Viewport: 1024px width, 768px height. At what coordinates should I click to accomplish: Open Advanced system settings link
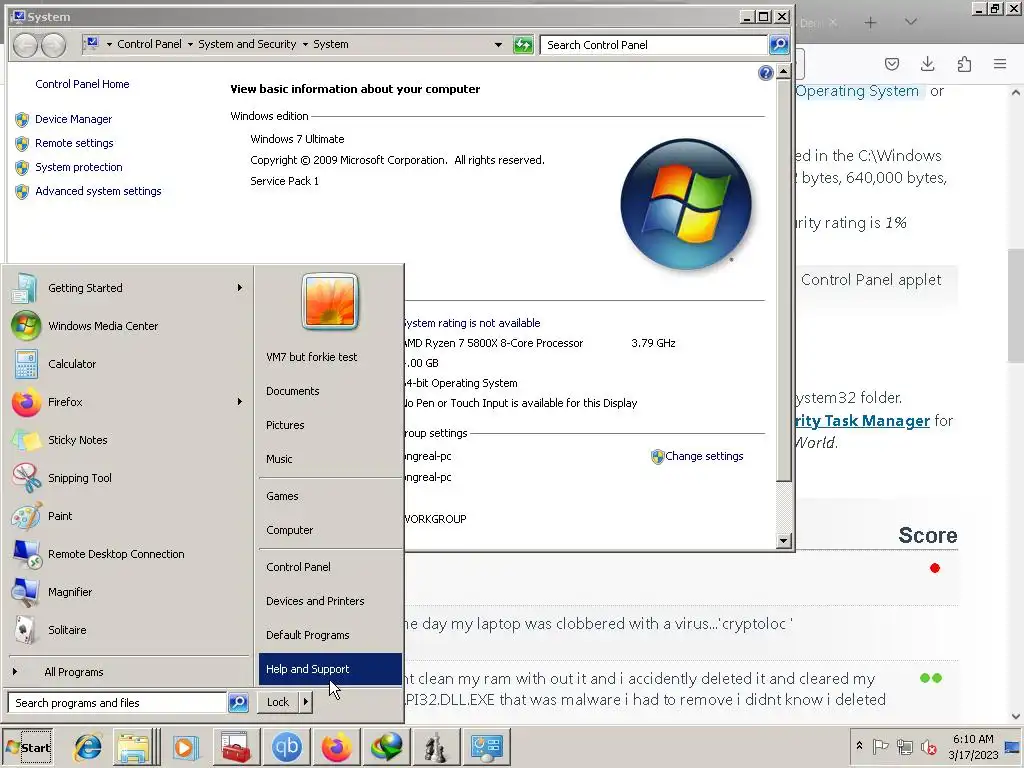click(x=98, y=191)
